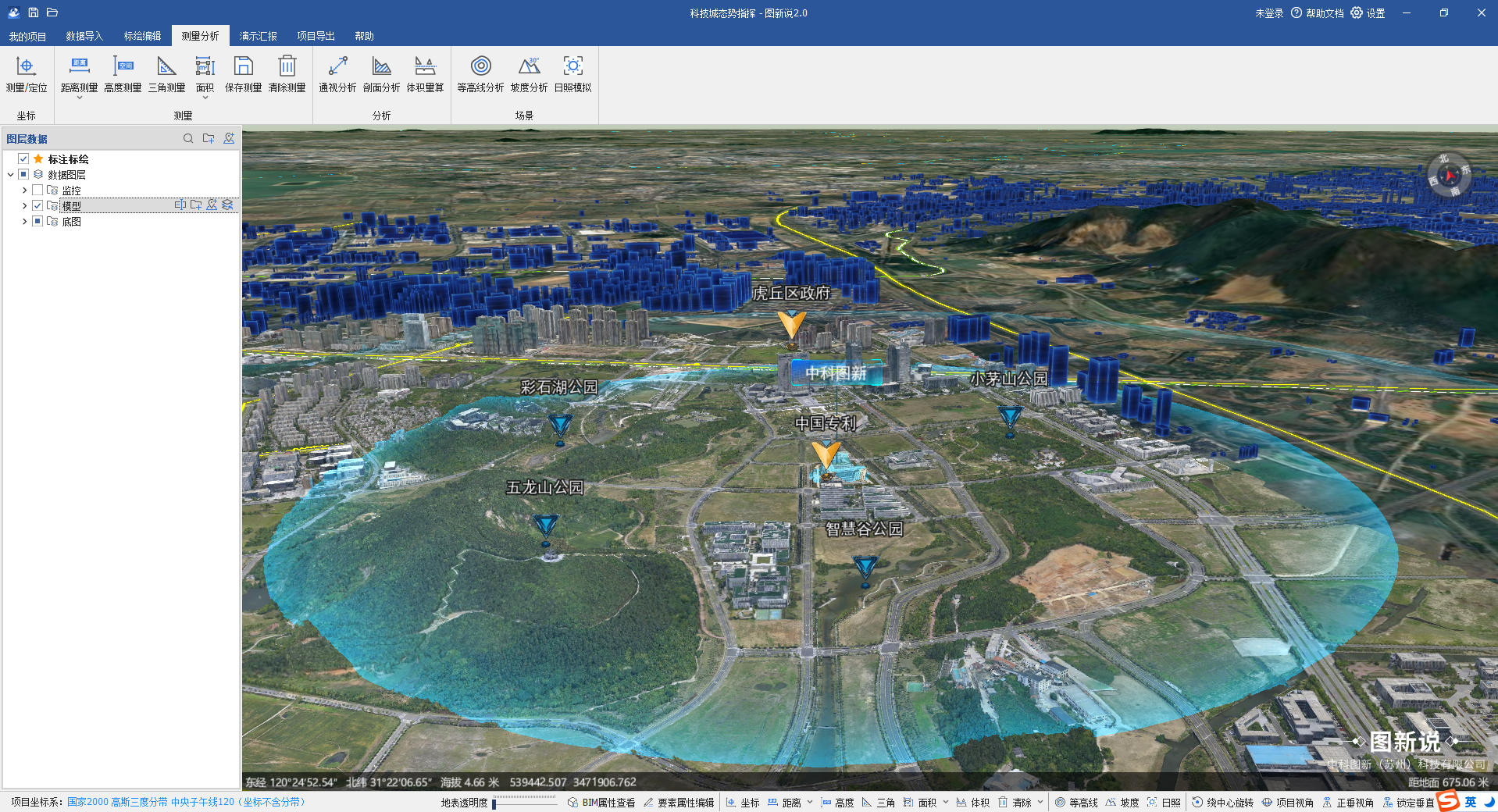Click 保存测量 to save measurements
The width and height of the screenshot is (1498, 812).
pos(243,74)
